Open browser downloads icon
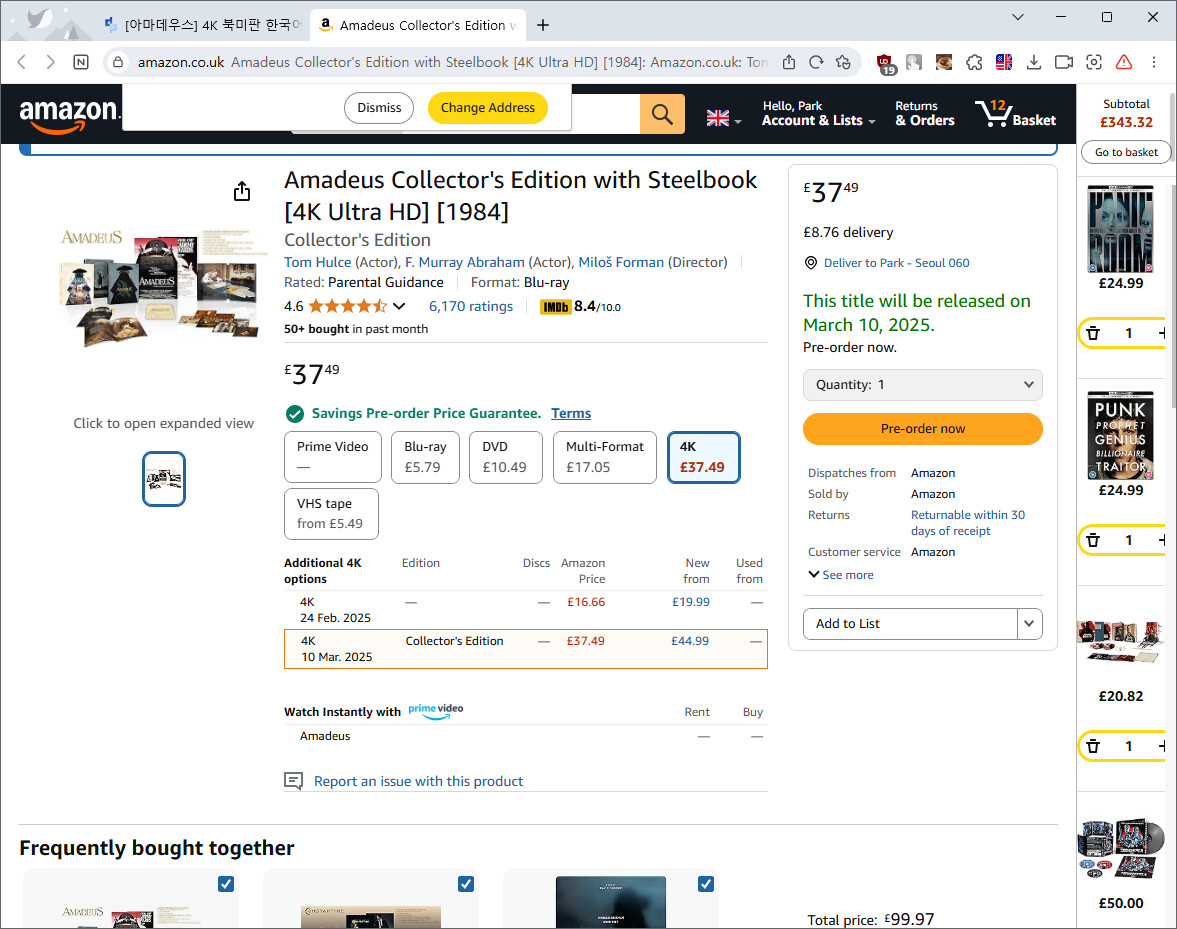 tap(1034, 62)
